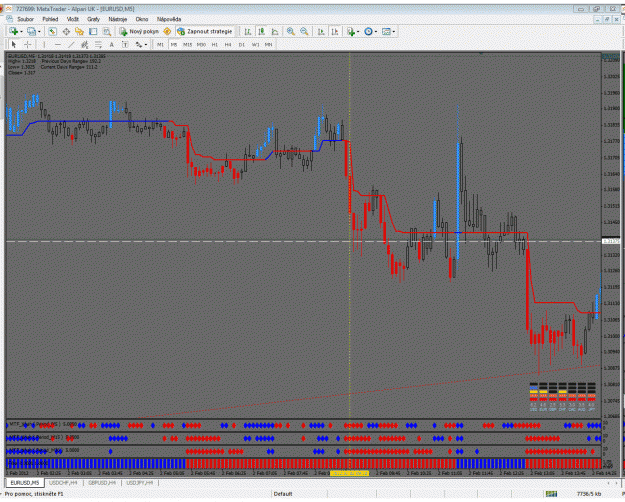625x502 pixels.
Task: Click the Nový pokyn button
Action: click(139, 31)
